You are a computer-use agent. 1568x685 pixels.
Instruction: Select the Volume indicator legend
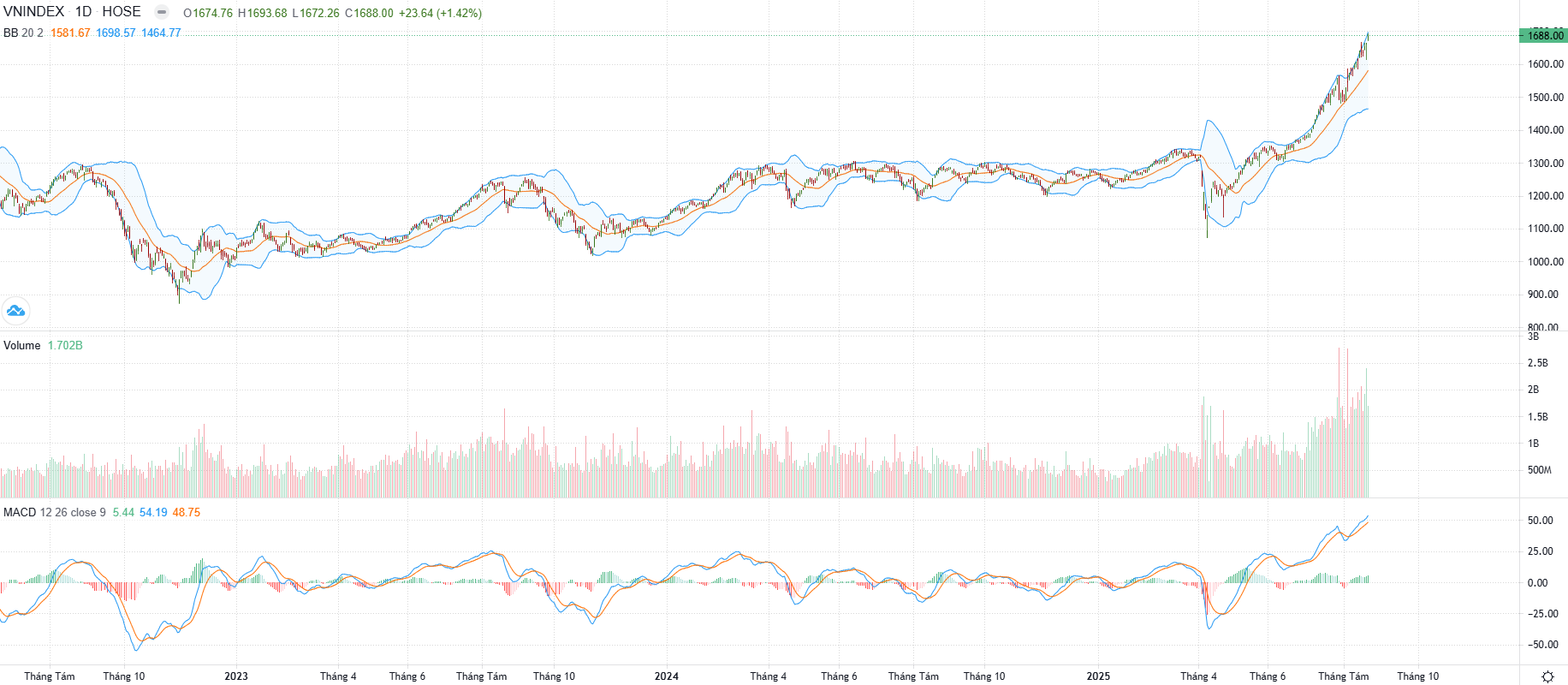(x=22, y=345)
